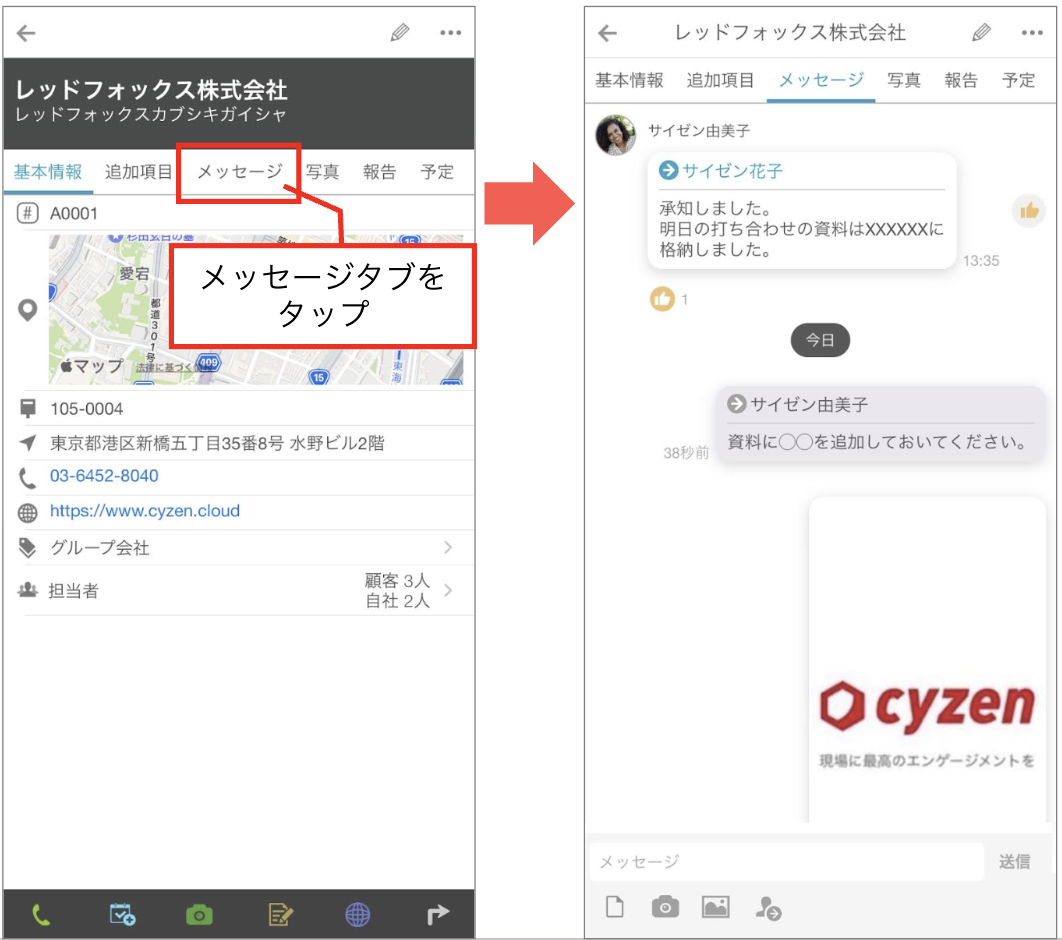The image size is (1062, 940).
Task: Tap サイゼン由美子's profile avatar
Action: pyautogui.click(x=615, y=134)
